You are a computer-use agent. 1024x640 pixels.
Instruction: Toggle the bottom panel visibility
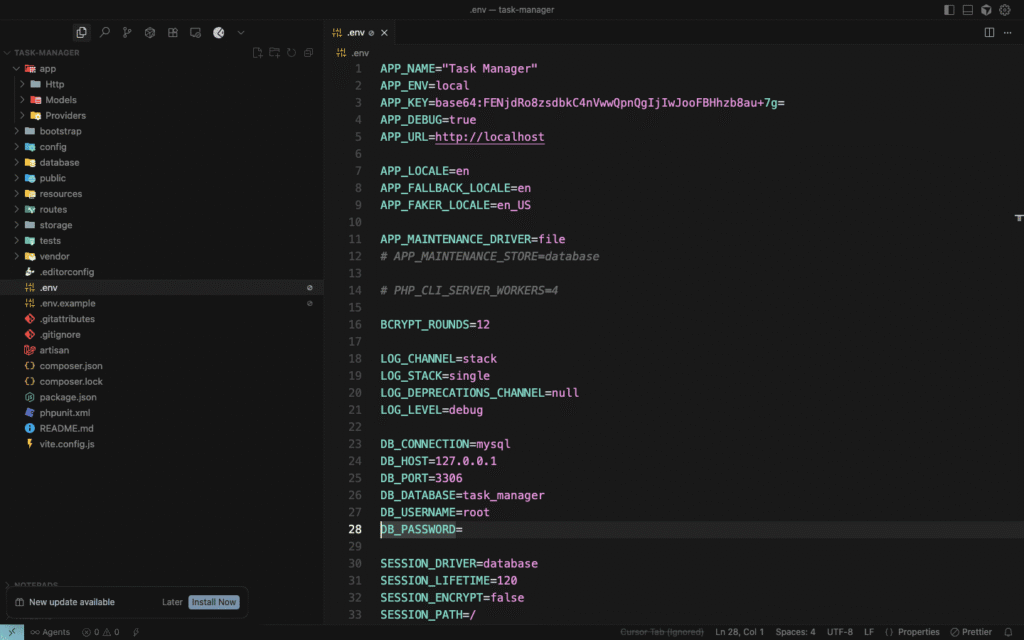click(x=967, y=10)
